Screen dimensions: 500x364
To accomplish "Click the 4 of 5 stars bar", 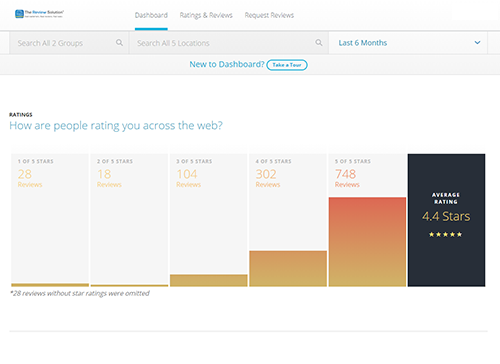I will [288, 269].
